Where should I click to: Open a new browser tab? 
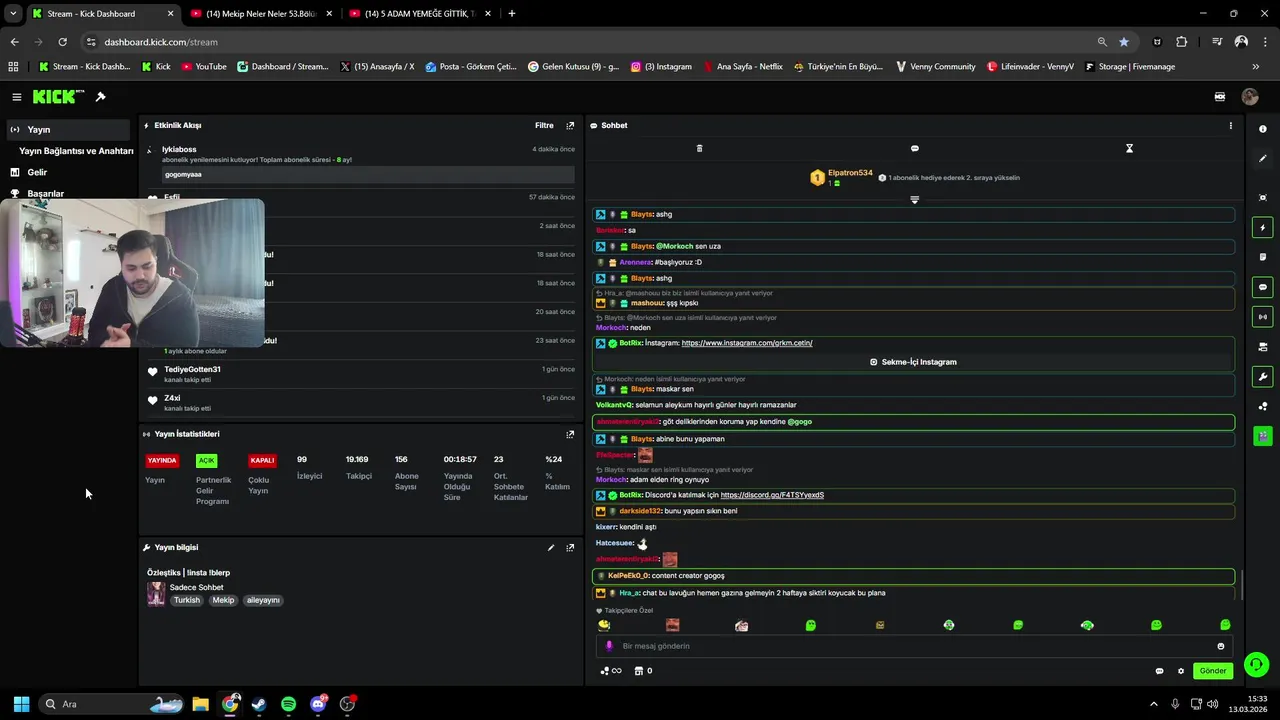coord(512,14)
